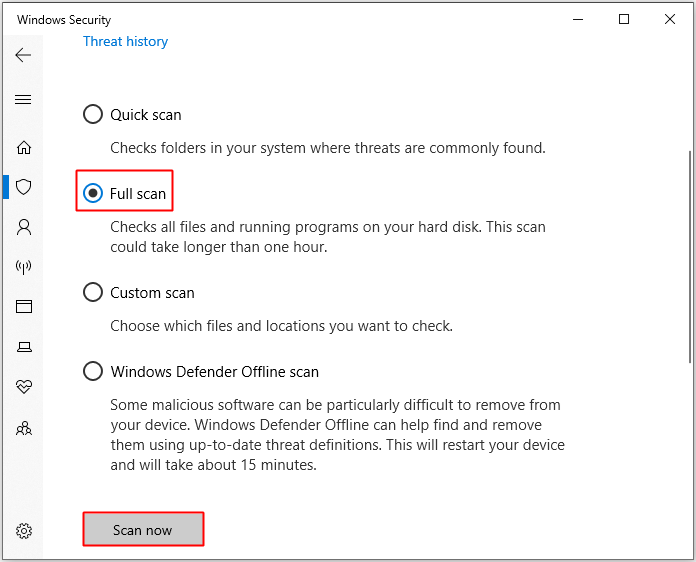Select Windows Defender Offline scan
Viewport: 696px width, 562px height.
[x=93, y=372]
